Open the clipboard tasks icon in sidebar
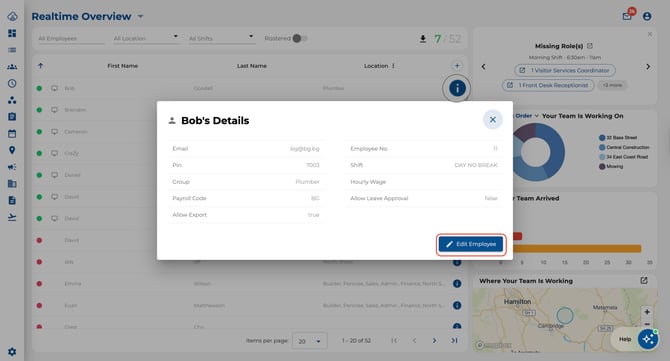The width and height of the screenshot is (670, 361). click(12, 117)
